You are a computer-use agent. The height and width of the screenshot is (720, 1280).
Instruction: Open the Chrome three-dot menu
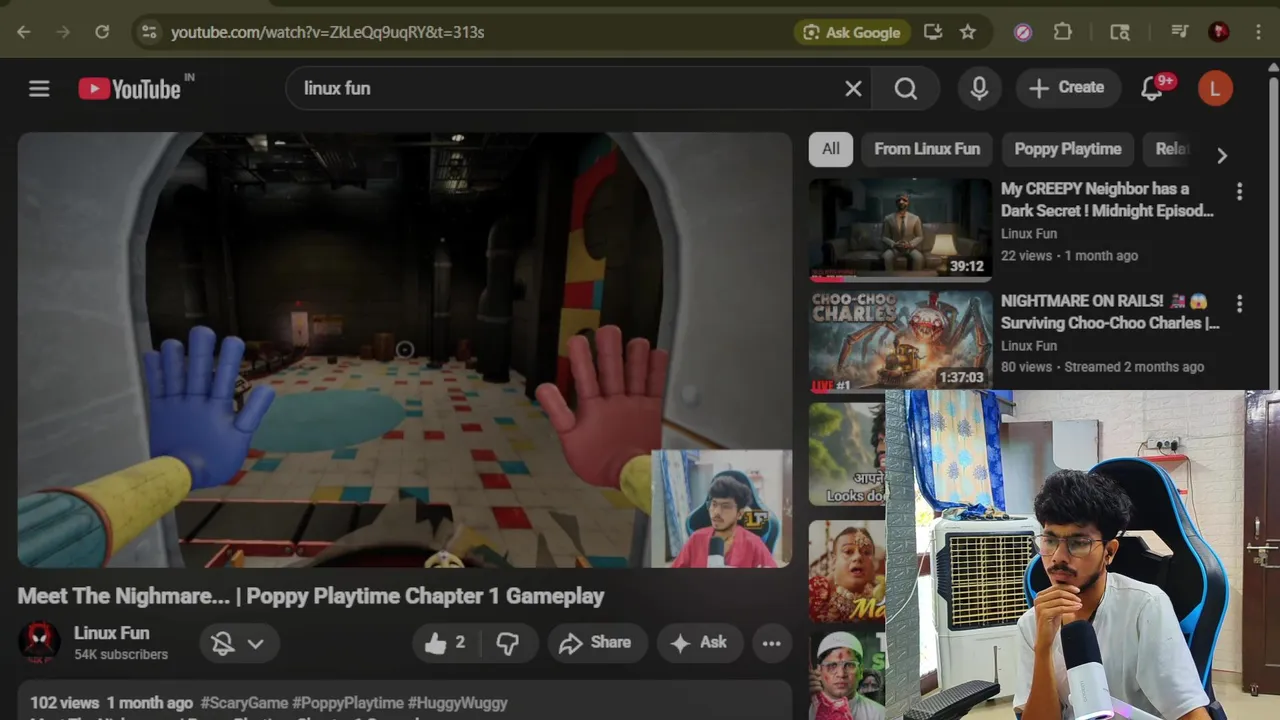[x=1258, y=32]
